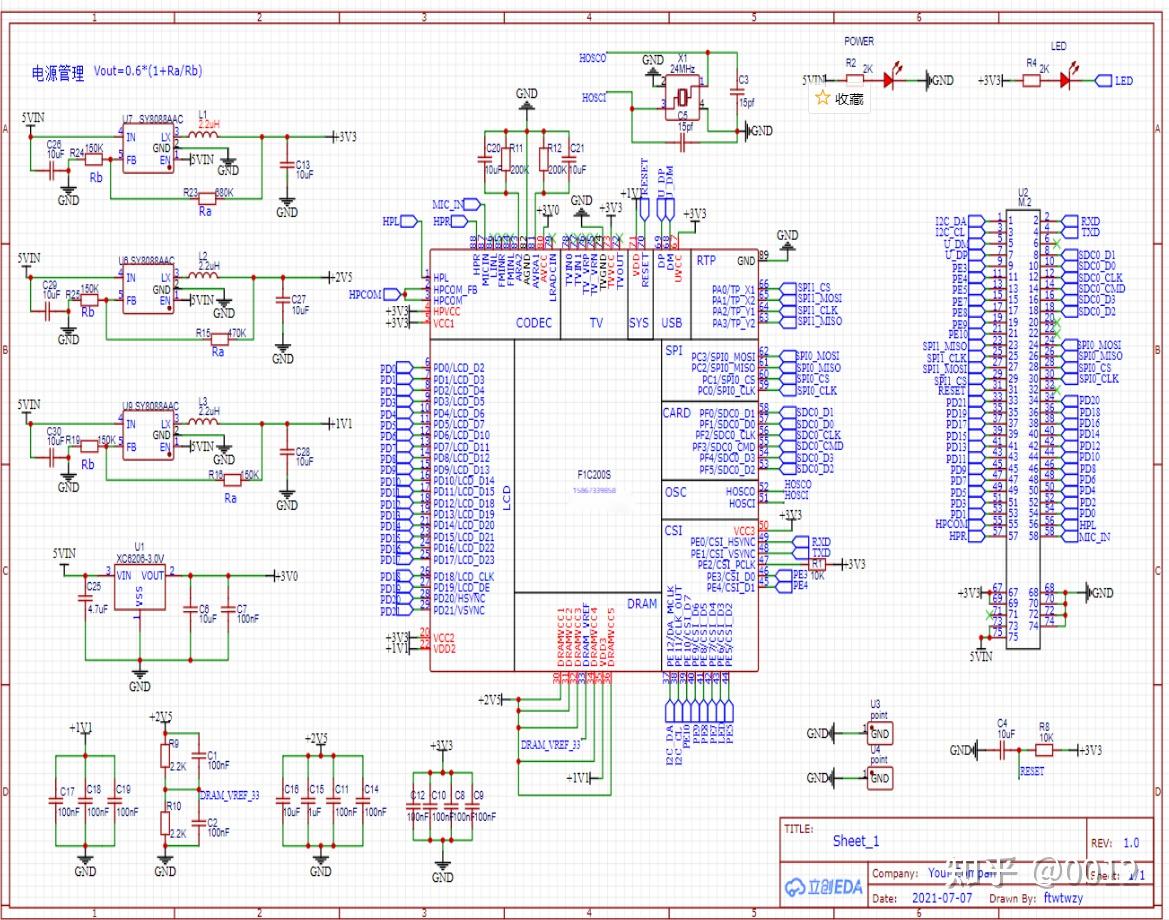Click the blue LED net port flag

[x=1114, y=81]
